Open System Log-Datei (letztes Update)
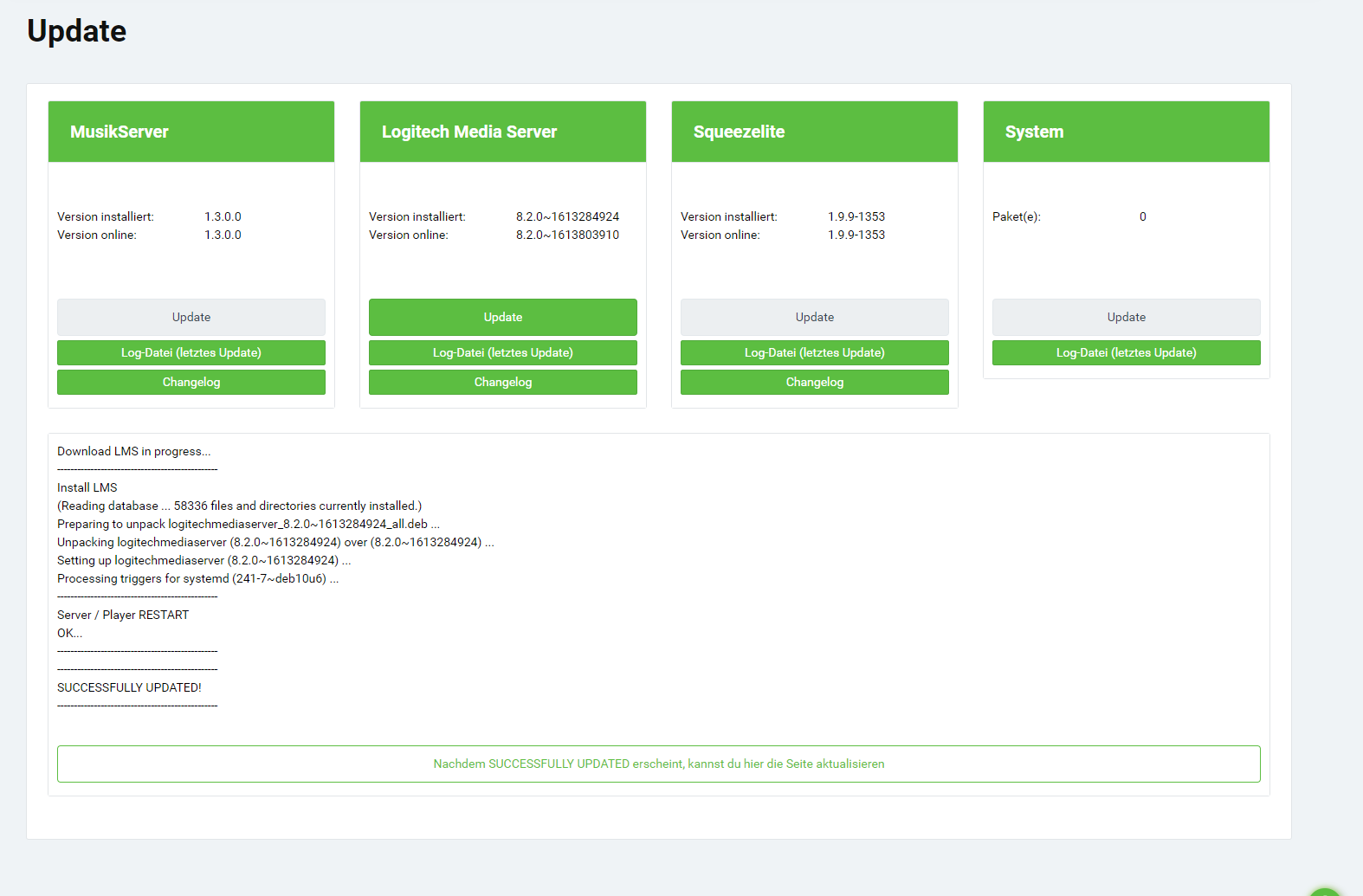 [x=1127, y=352]
